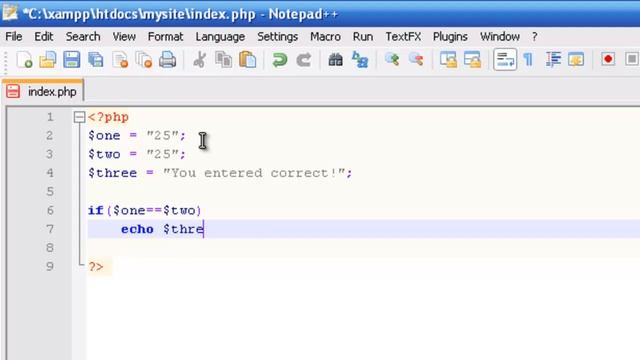Select the index.php document tab
This screenshot has height=360, width=640.
point(42,91)
